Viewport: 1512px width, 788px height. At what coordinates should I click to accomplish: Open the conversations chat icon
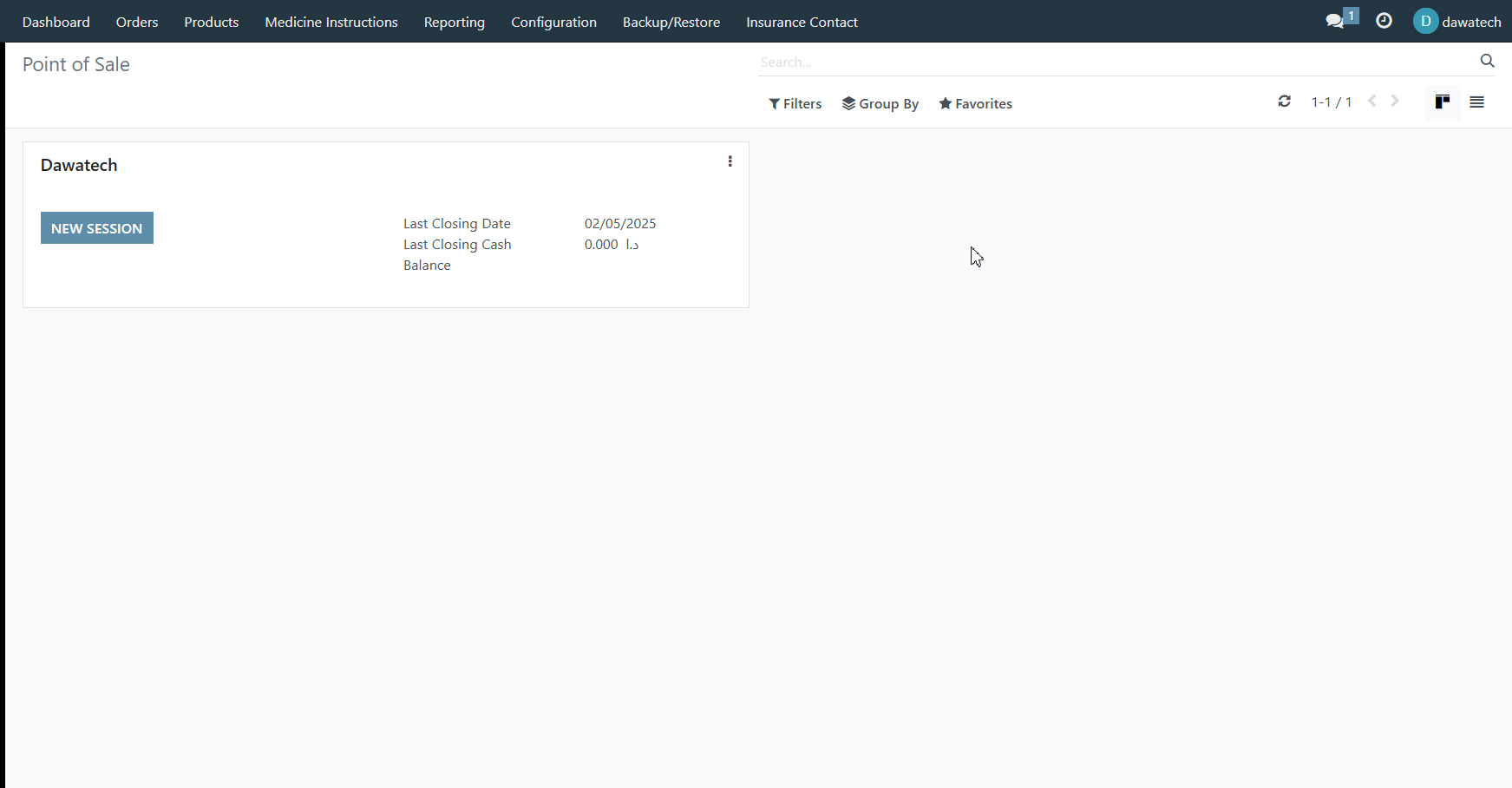coord(1335,21)
